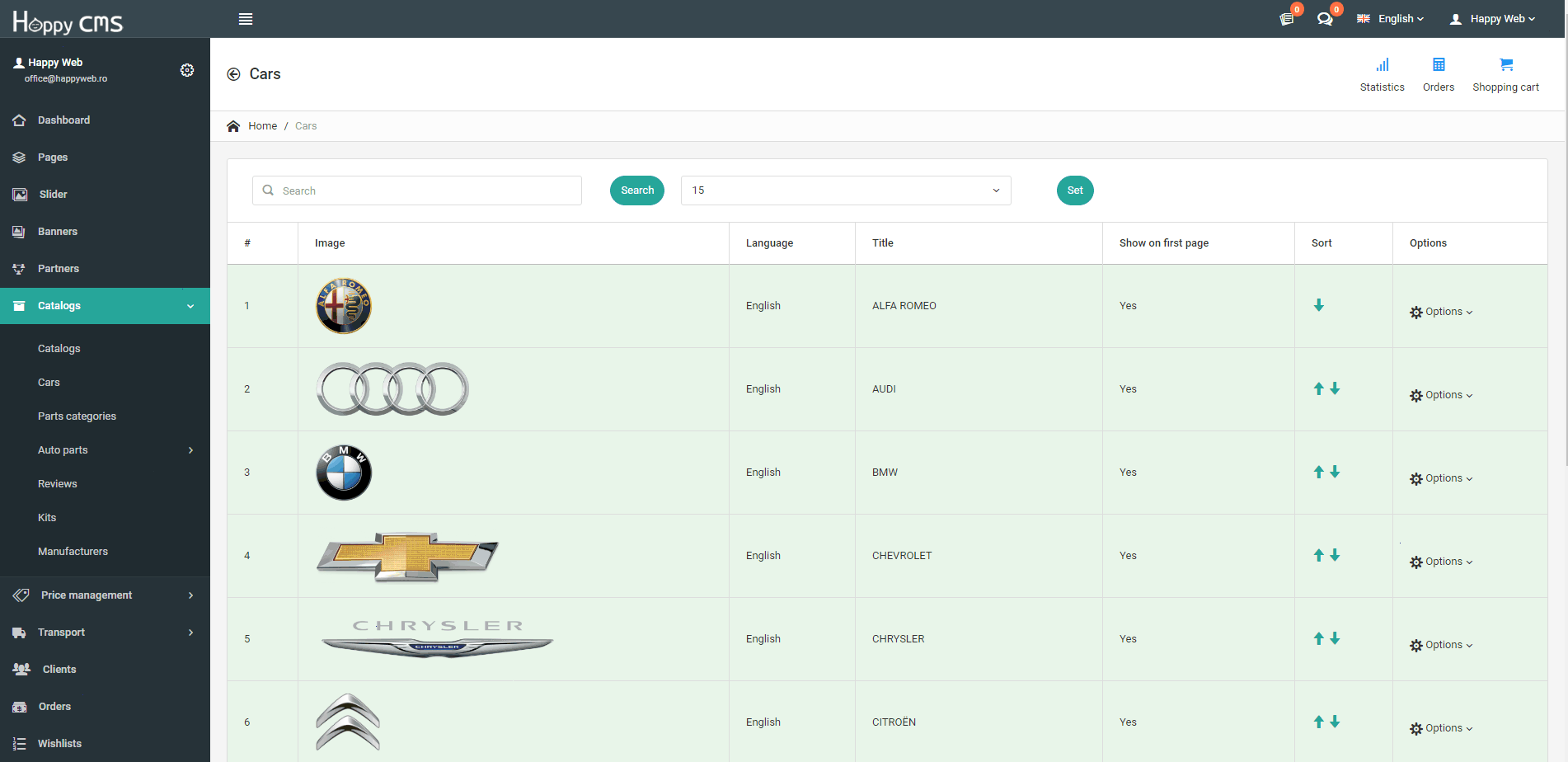Move CHEVROLET up with sort arrow
Screen dimensions: 1568x762
coord(1319,555)
